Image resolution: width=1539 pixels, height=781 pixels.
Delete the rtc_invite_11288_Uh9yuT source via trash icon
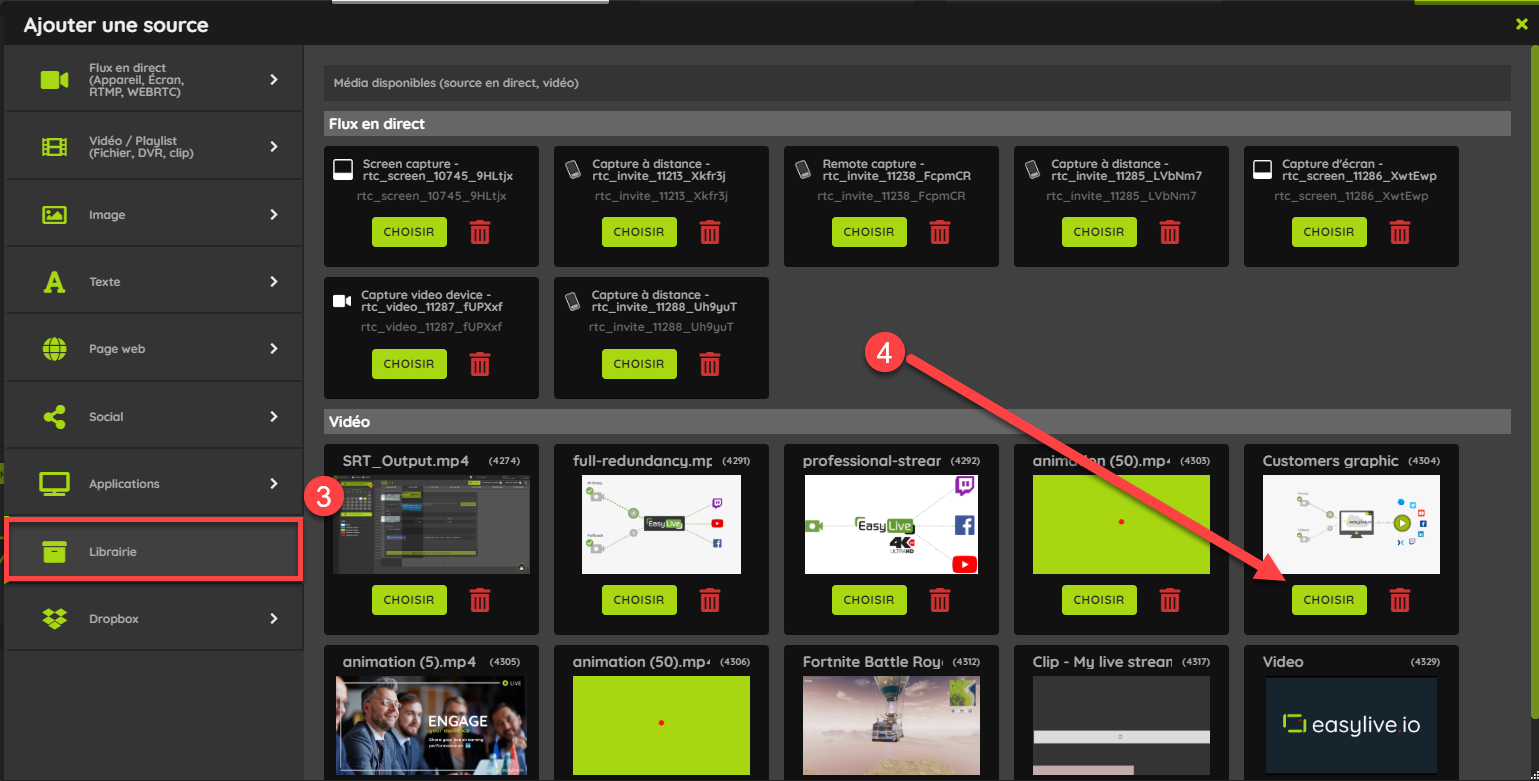tap(710, 364)
